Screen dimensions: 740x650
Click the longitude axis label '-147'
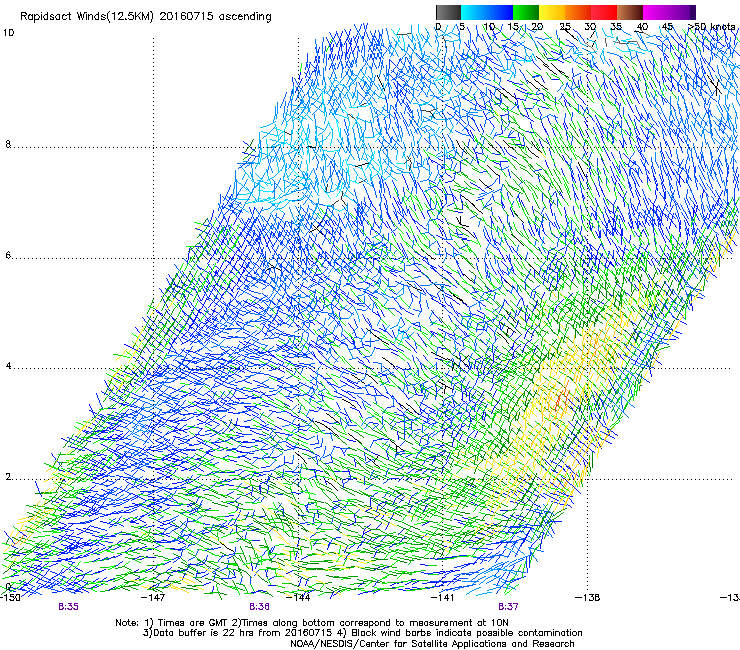coord(153,598)
